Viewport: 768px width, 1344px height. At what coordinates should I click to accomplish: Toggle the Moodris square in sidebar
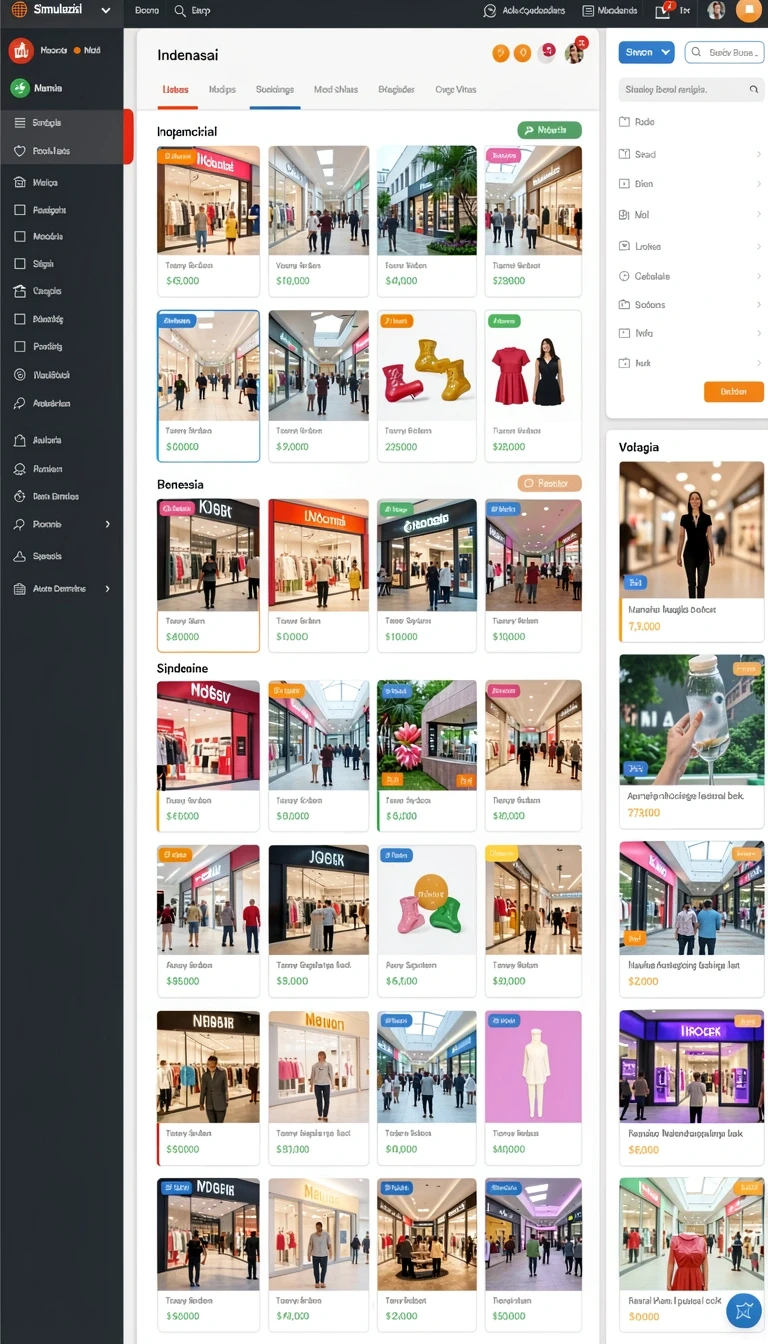coord(20,237)
